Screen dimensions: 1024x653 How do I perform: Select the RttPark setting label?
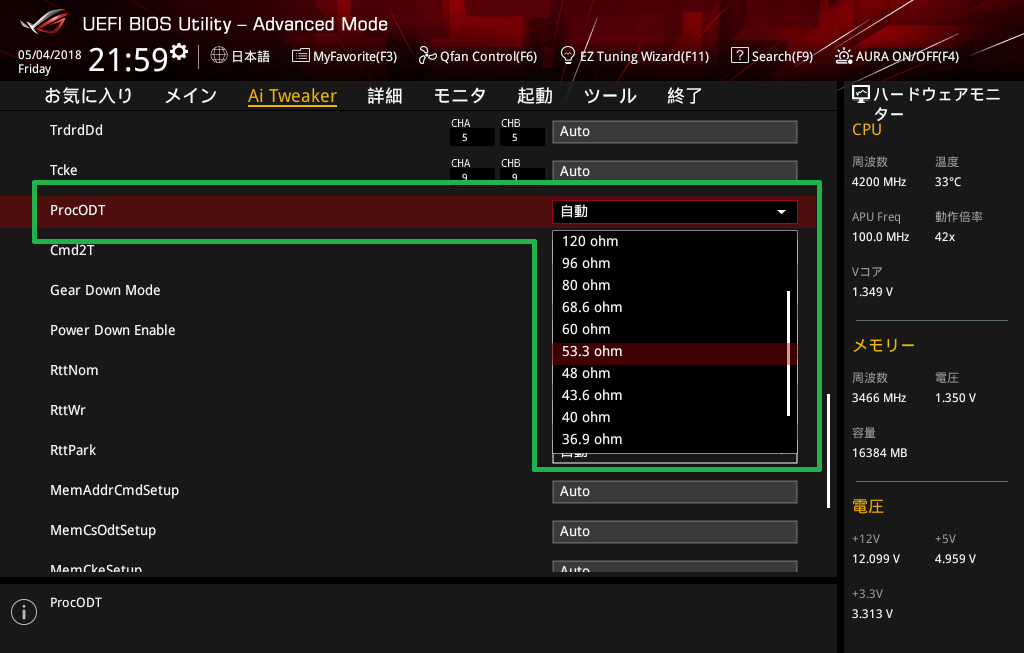coord(72,450)
